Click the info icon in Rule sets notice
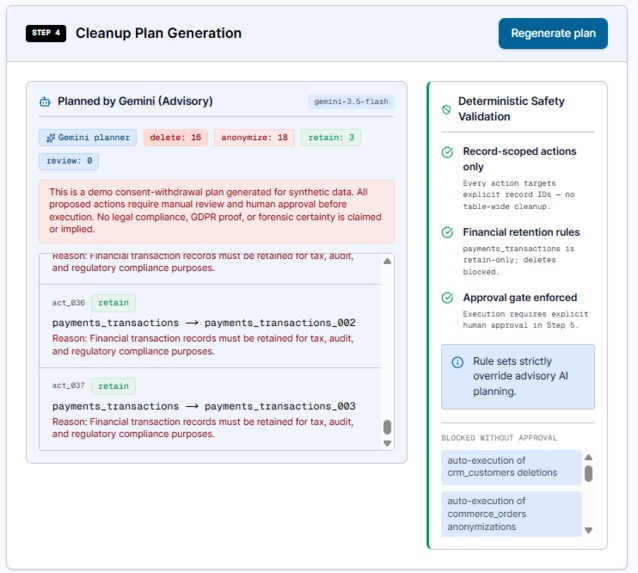Viewport: 638px width, 573px height. point(457,362)
